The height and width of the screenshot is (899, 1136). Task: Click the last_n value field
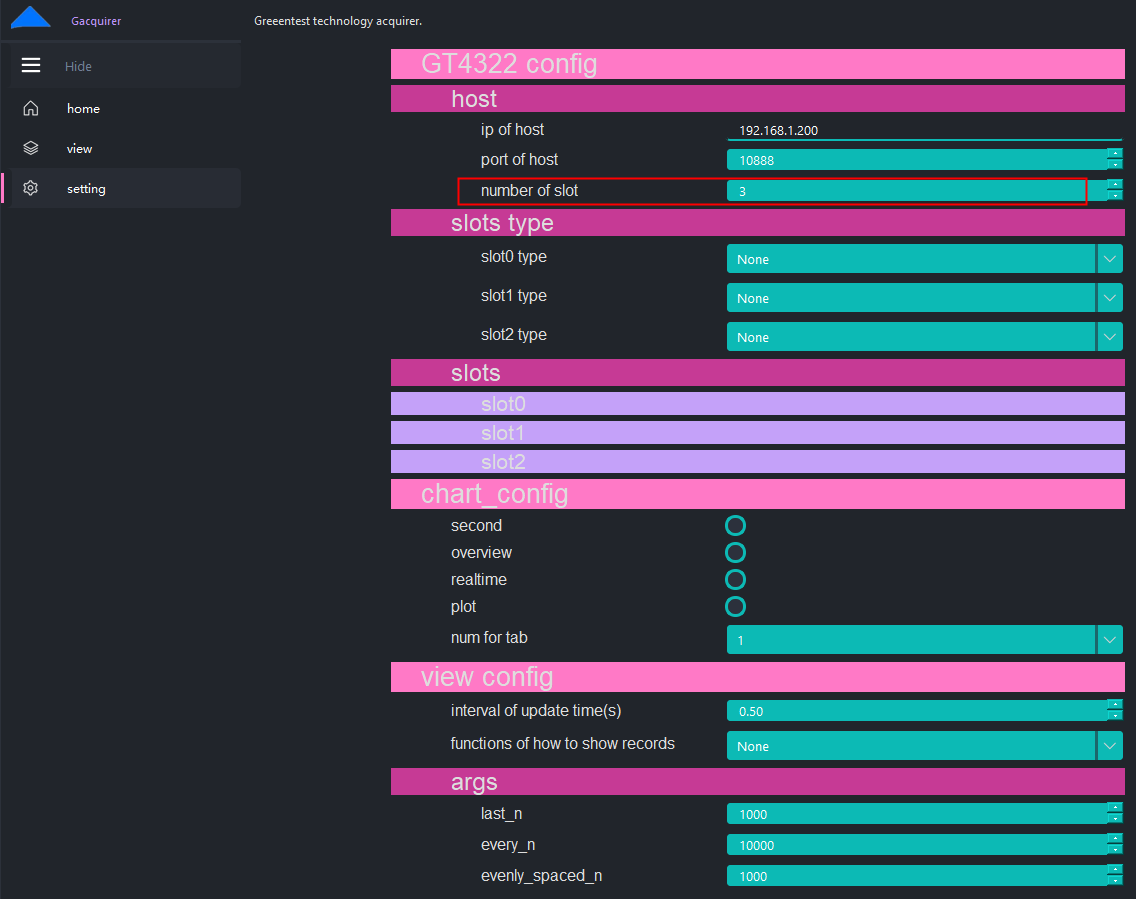point(916,814)
